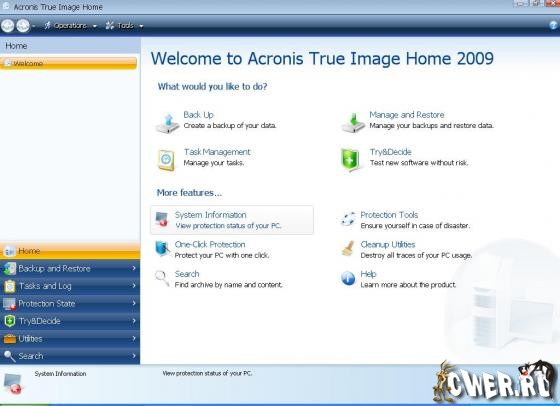The width and height of the screenshot is (560, 406).
Task: Click the System Information monitor icon
Action: [162, 219]
